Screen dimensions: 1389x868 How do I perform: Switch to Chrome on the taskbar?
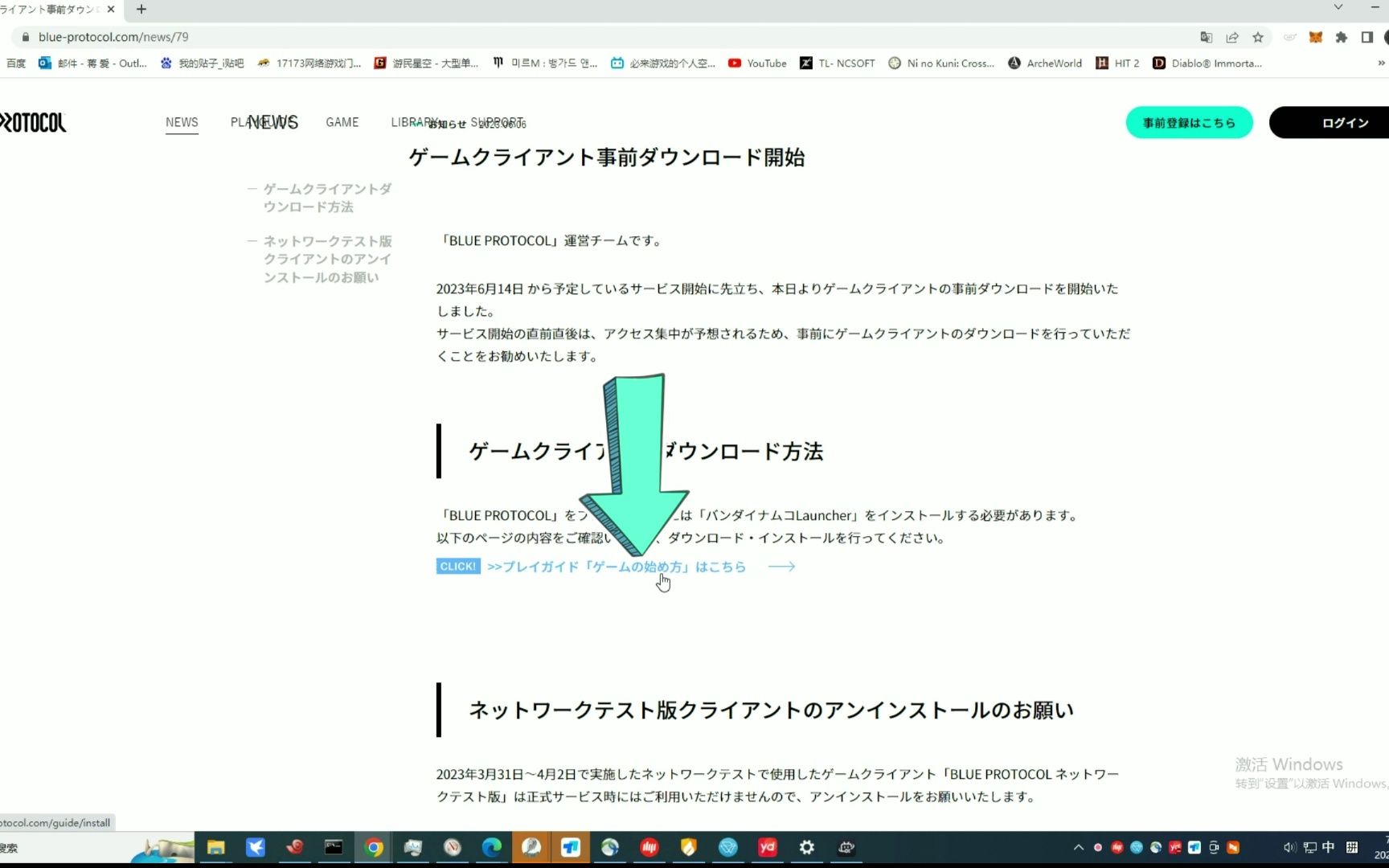(x=374, y=847)
